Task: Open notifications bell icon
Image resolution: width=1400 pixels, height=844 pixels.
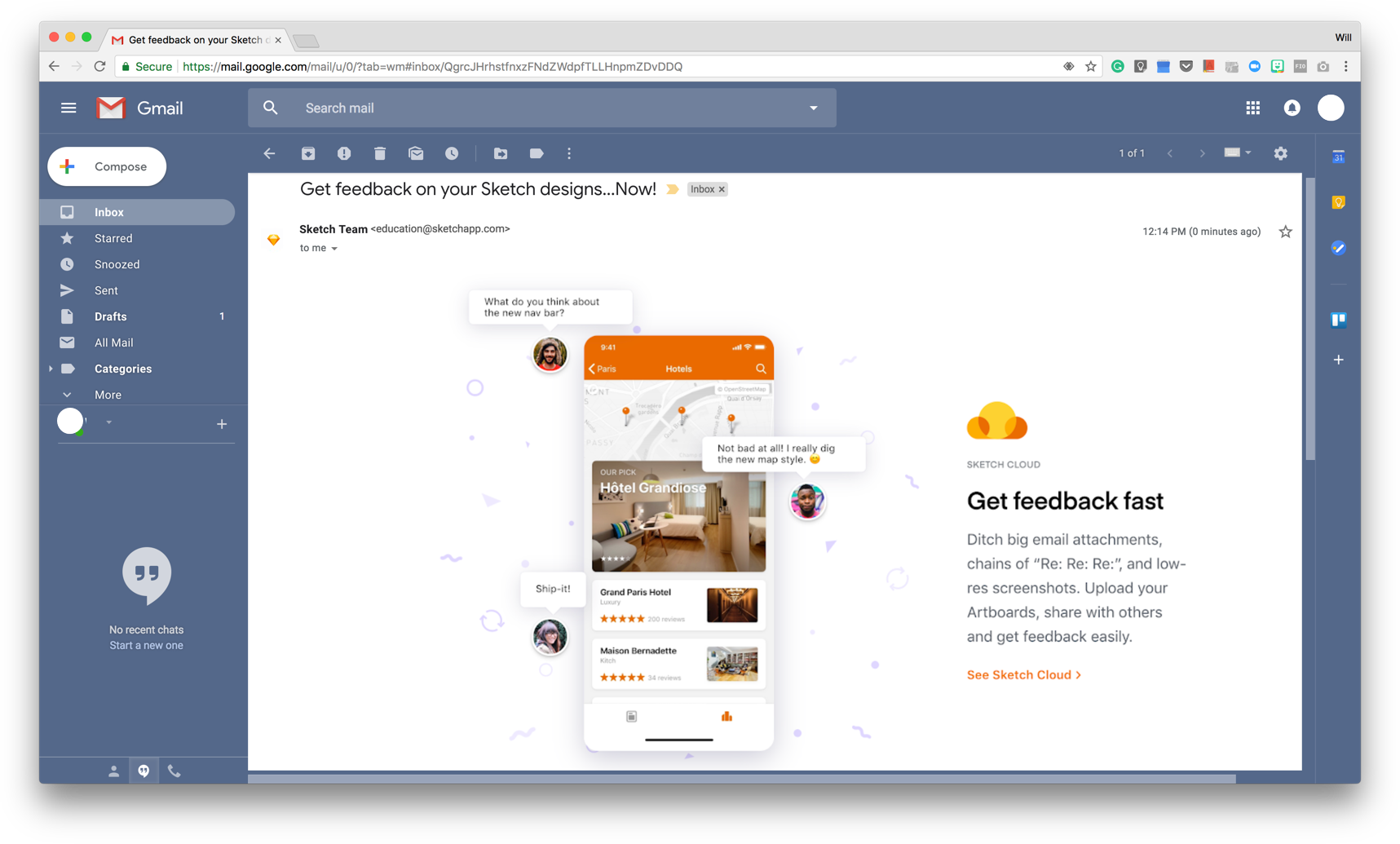Action: pyautogui.click(x=1292, y=108)
